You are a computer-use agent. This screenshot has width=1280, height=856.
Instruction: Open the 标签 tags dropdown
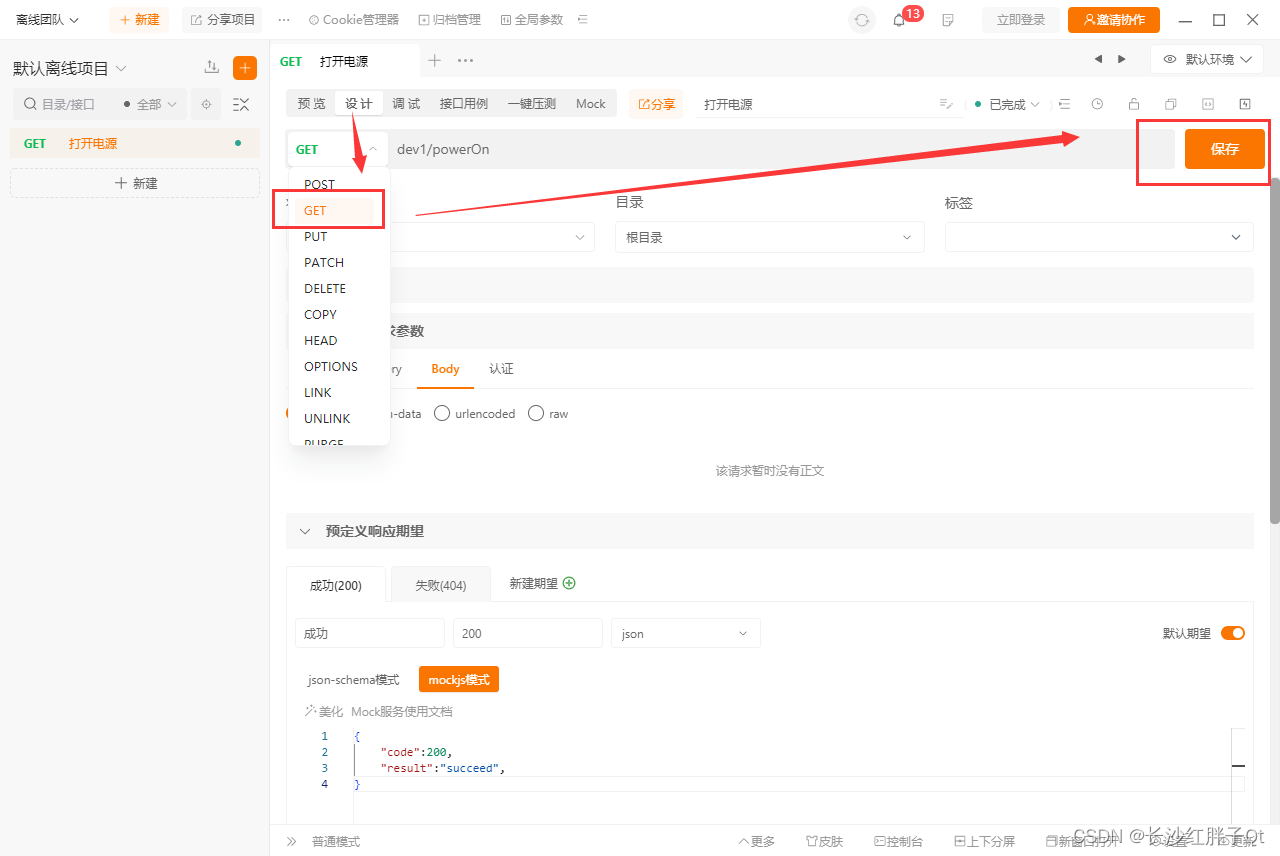1099,237
